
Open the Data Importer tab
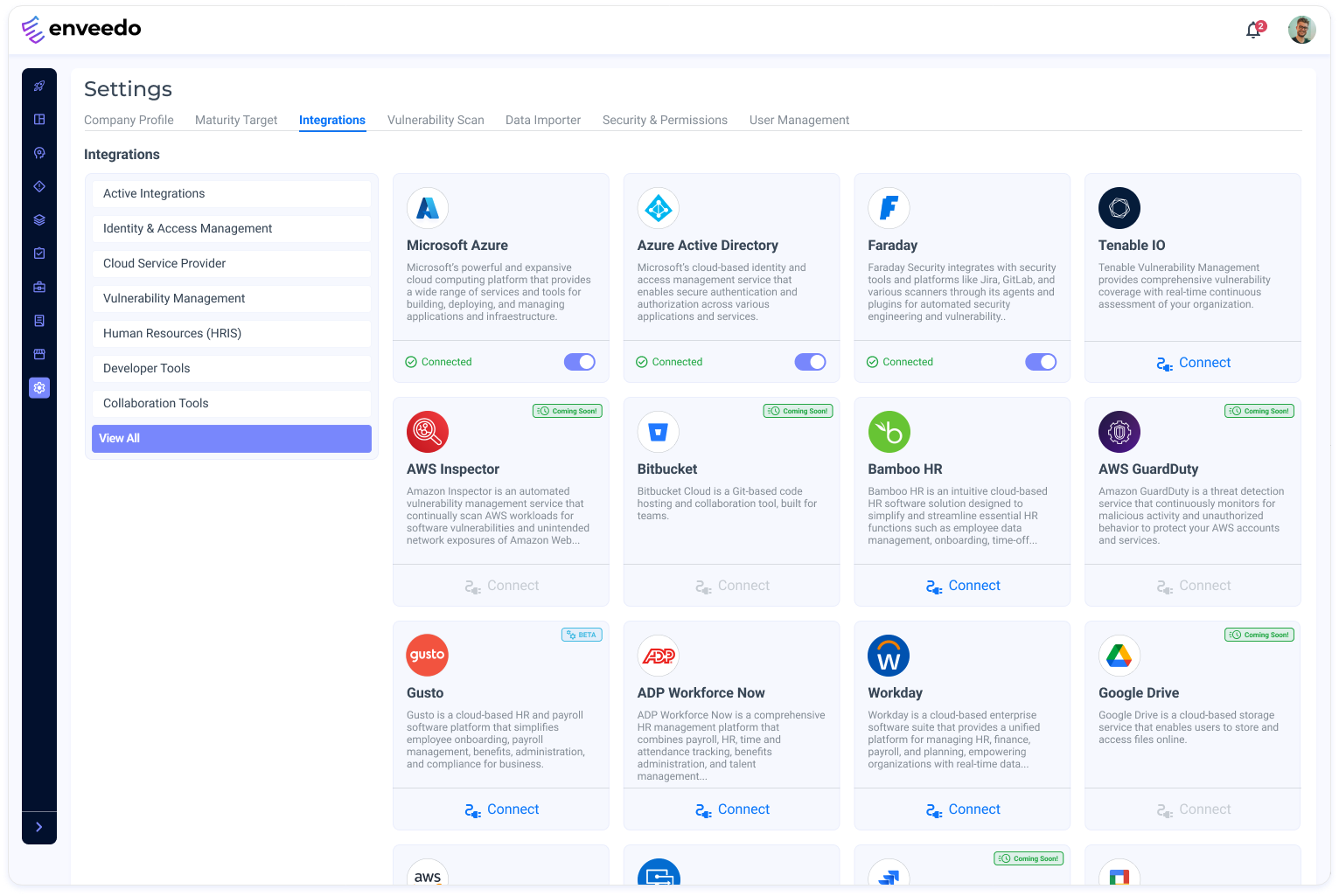pos(543,120)
